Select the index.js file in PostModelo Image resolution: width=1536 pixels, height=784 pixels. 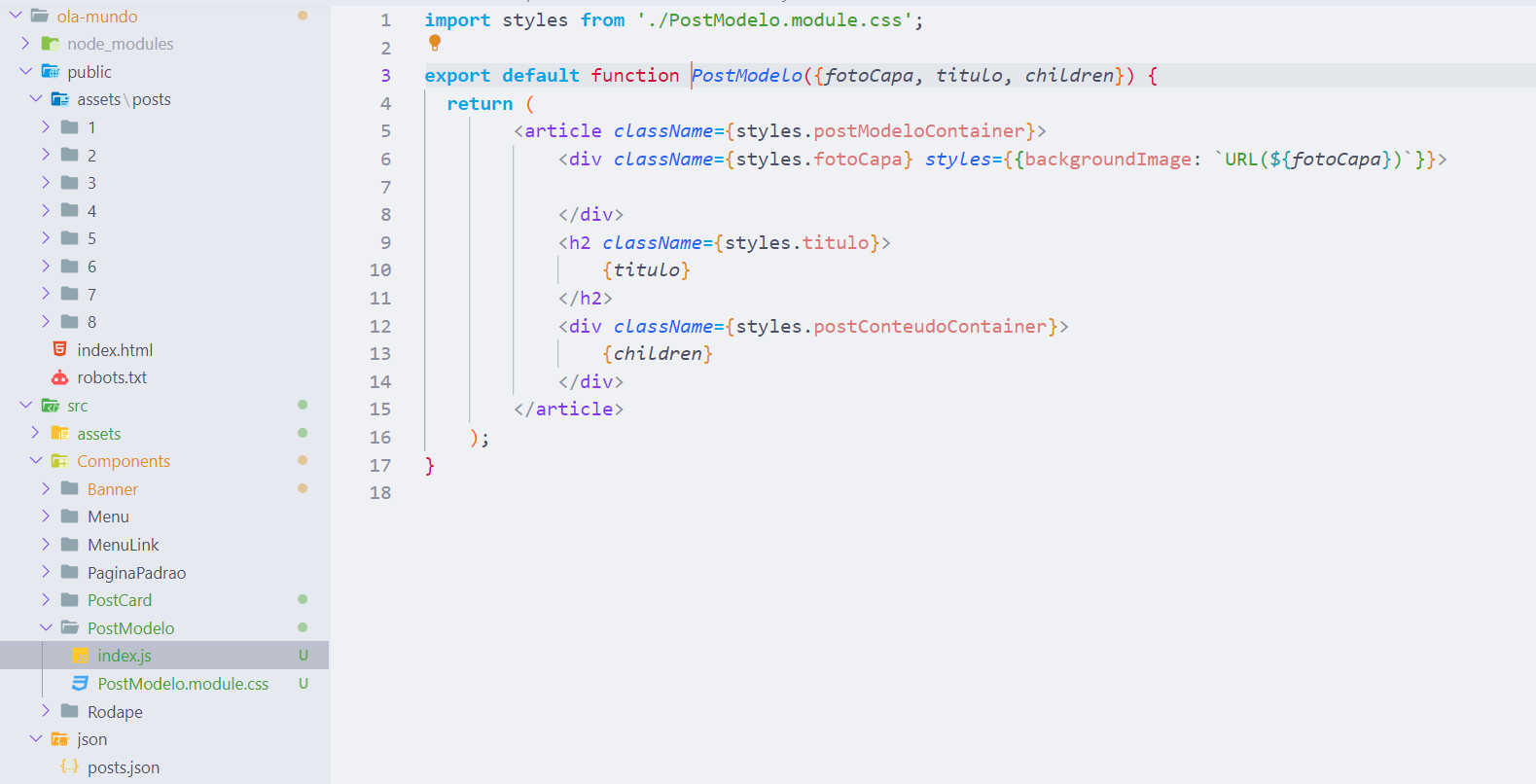coord(125,656)
